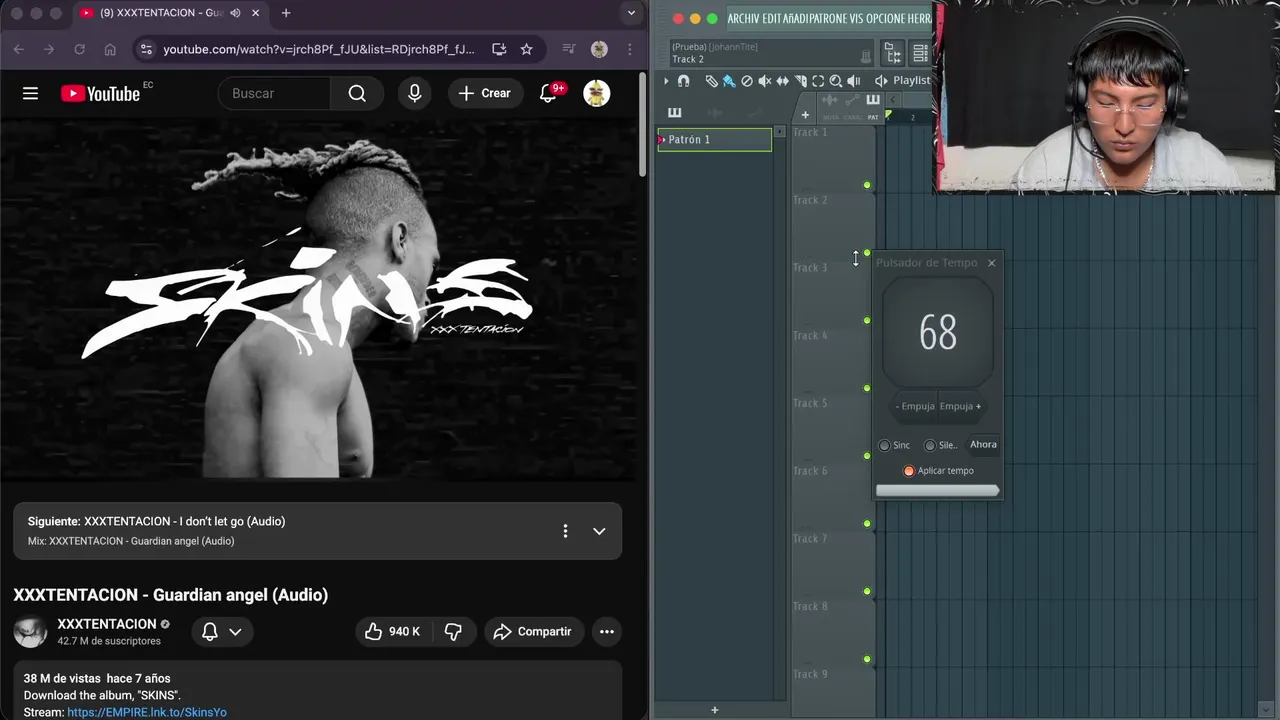Open YouTube notifications bell

pos(548,93)
